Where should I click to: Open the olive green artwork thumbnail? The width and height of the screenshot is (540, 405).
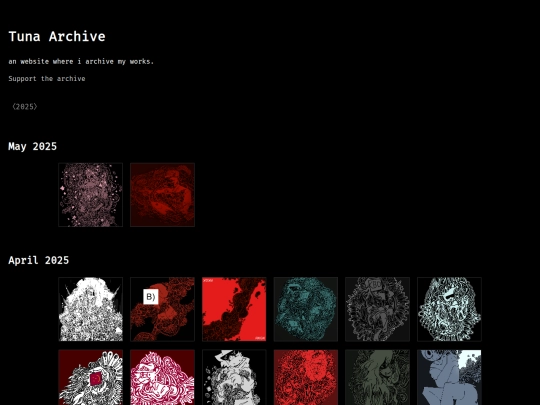coord(377,377)
